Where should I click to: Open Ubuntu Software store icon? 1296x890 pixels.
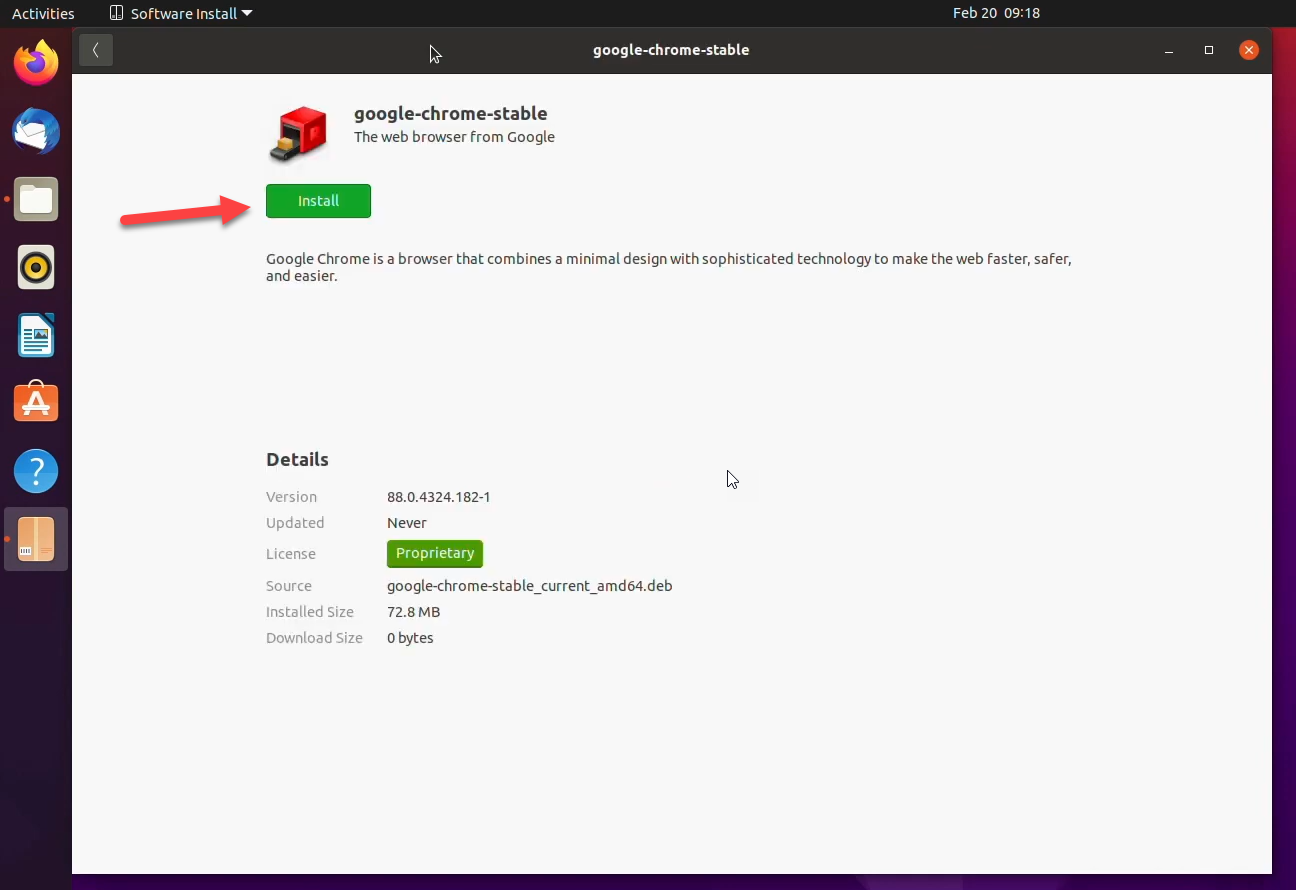point(36,403)
